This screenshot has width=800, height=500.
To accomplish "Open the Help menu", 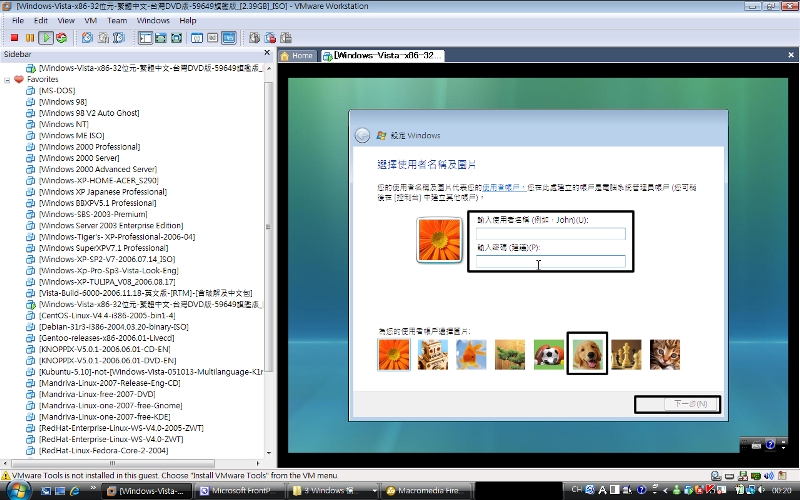I will [x=188, y=20].
